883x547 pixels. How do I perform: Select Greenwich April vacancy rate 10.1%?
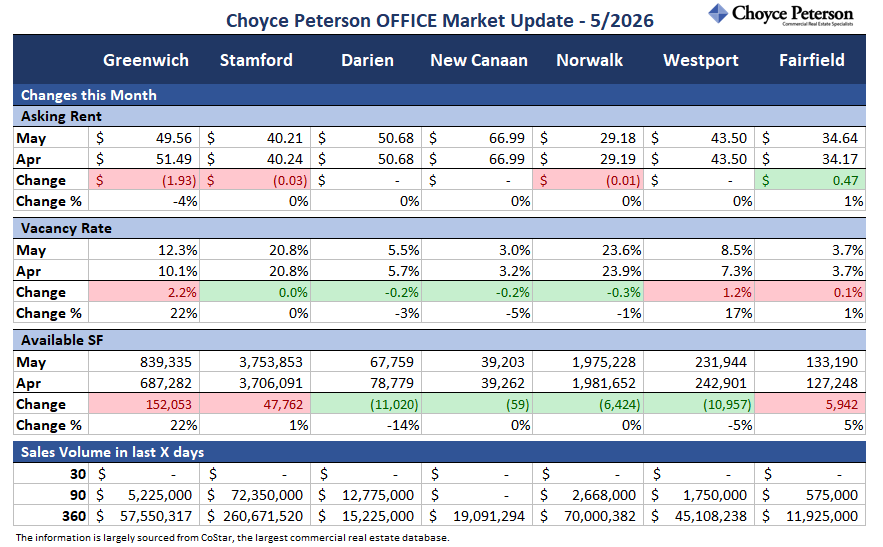177,272
